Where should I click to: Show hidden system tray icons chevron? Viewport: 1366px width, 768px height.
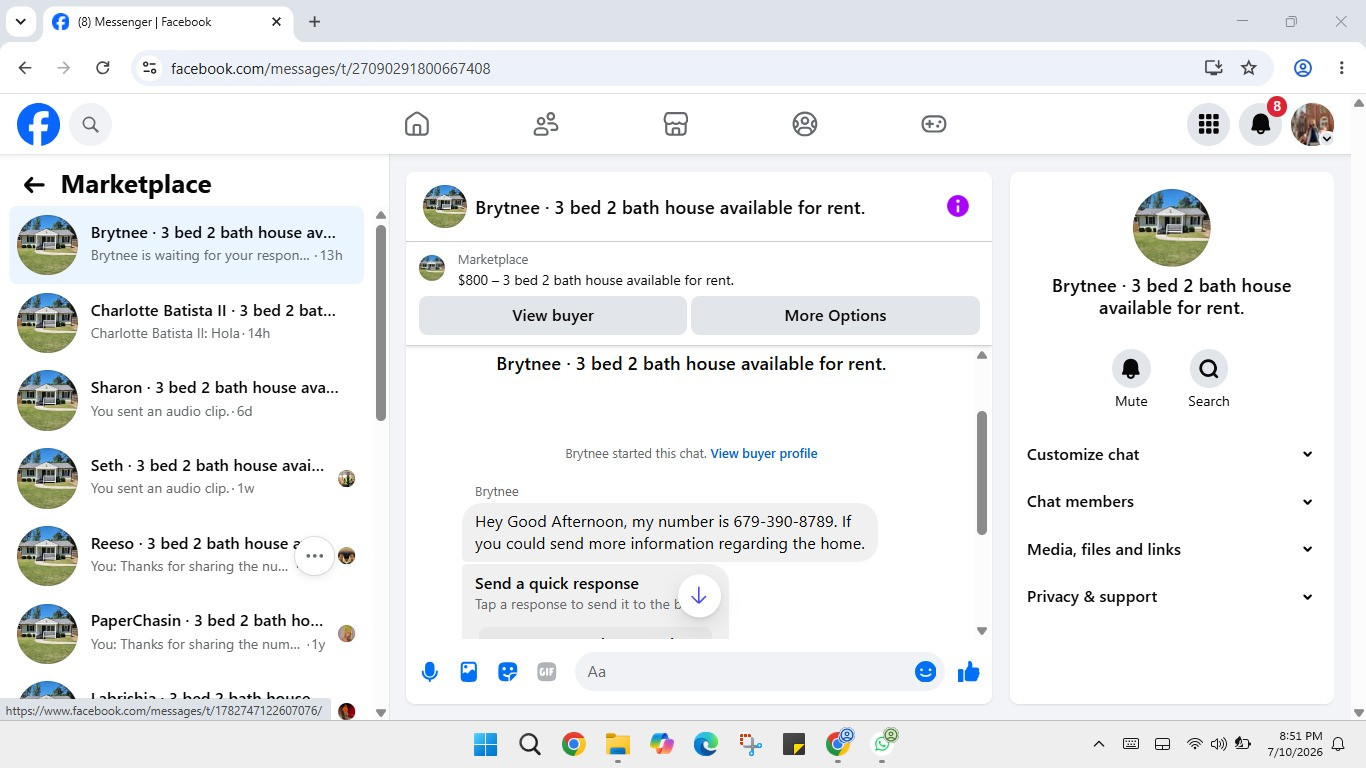(1099, 744)
